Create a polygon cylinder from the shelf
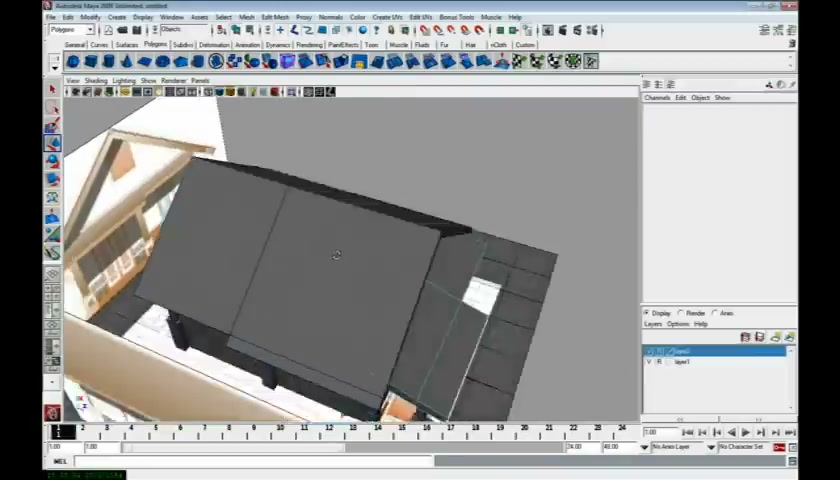This screenshot has width=840, height=480. (x=109, y=62)
